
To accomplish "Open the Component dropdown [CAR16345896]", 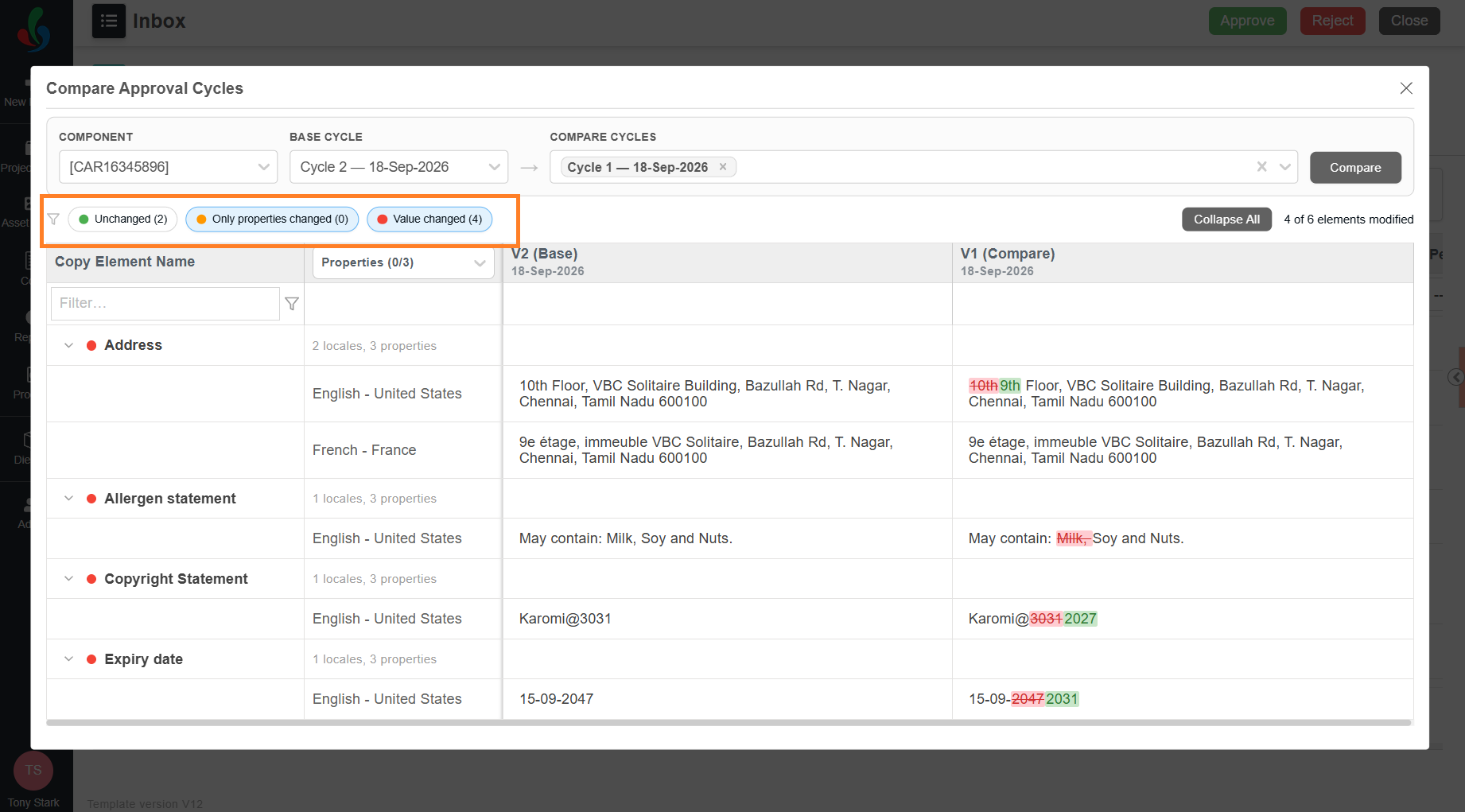I will [x=168, y=167].
